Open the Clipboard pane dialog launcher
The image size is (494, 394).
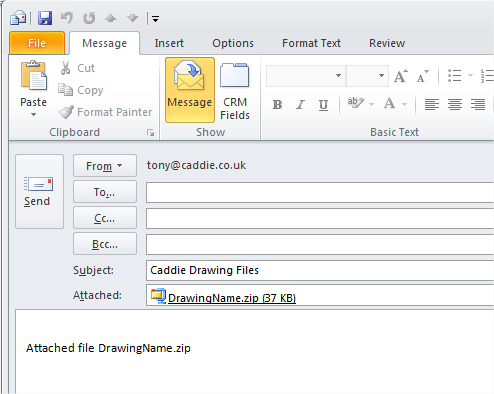(x=150, y=133)
